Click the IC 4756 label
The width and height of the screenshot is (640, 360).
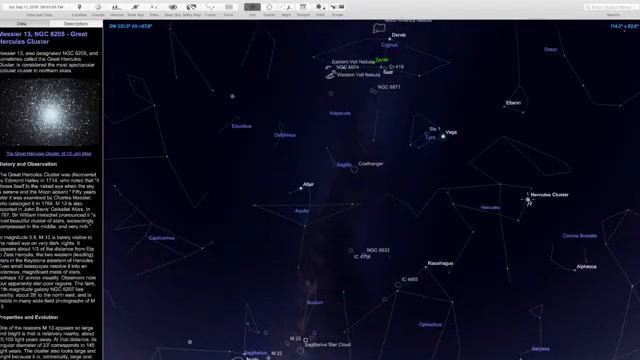[362, 257]
